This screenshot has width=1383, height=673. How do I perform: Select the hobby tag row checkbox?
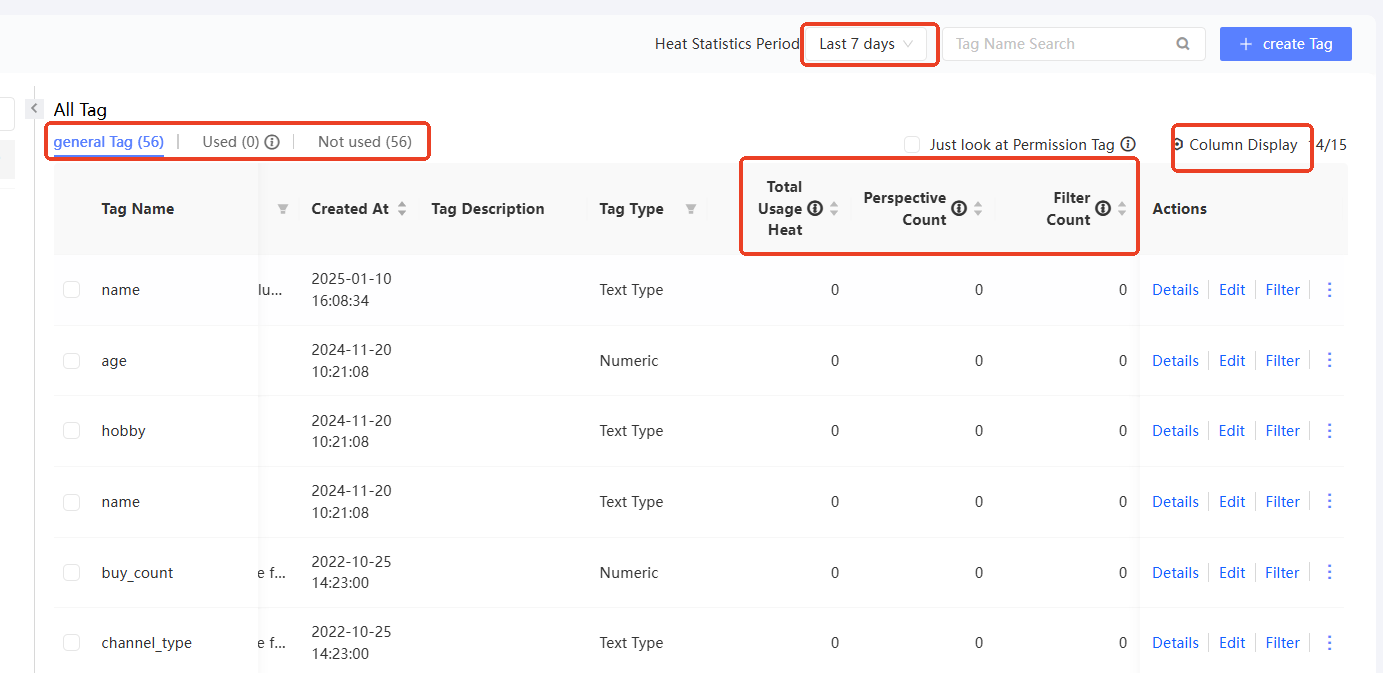pos(71,431)
